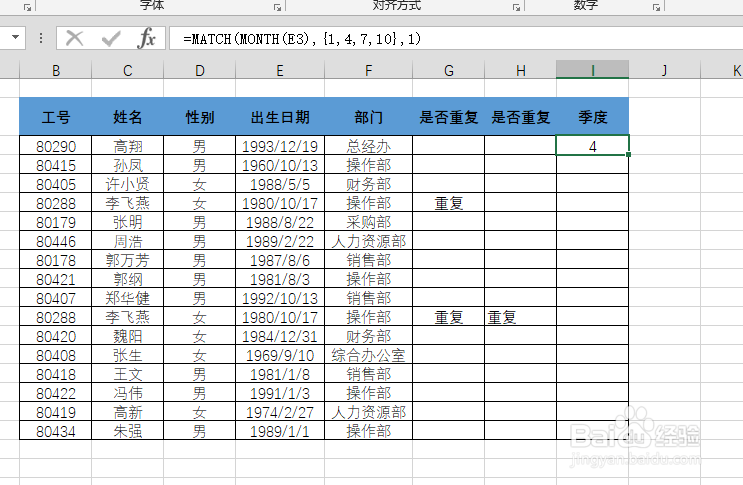Click date cell 1988/5/5
743x485 pixels.
[x=280, y=184]
